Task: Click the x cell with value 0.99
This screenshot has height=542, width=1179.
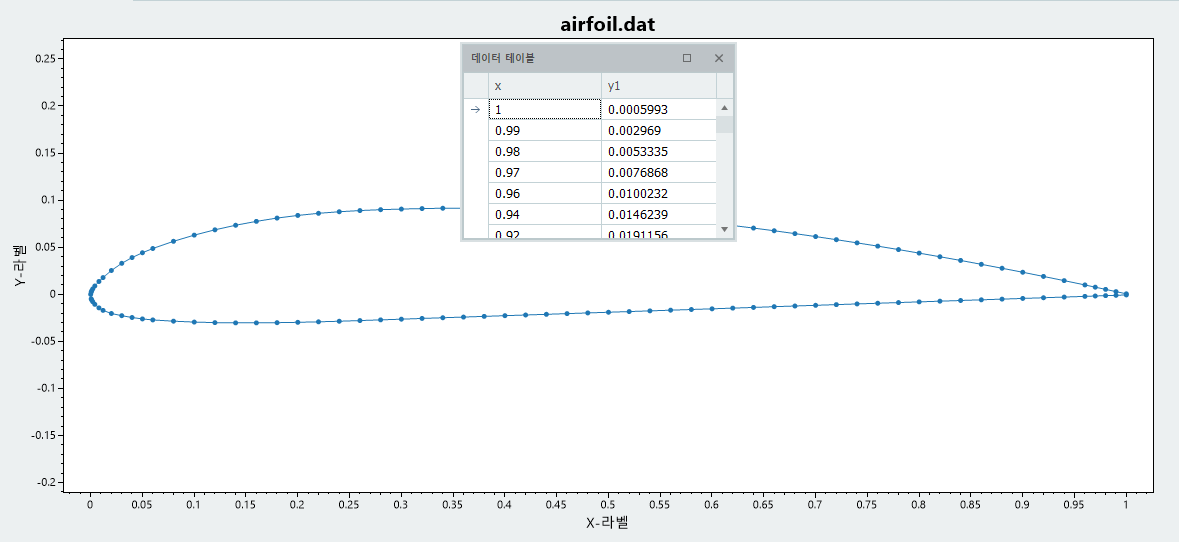Action: point(545,131)
